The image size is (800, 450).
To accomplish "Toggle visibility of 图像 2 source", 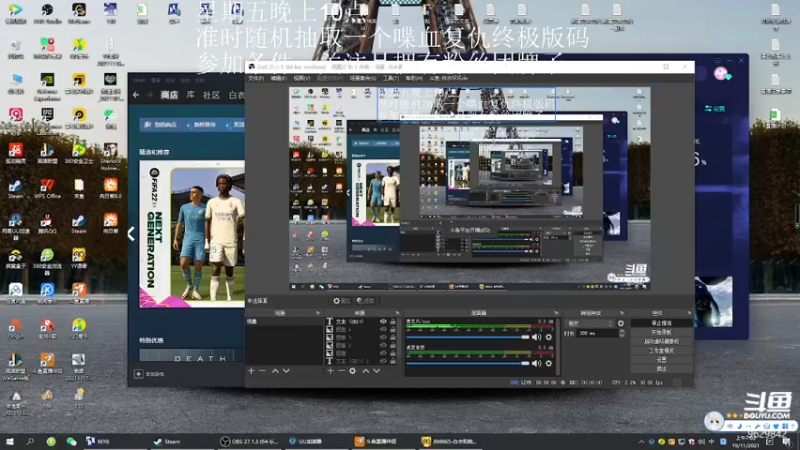I will point(383,345).
